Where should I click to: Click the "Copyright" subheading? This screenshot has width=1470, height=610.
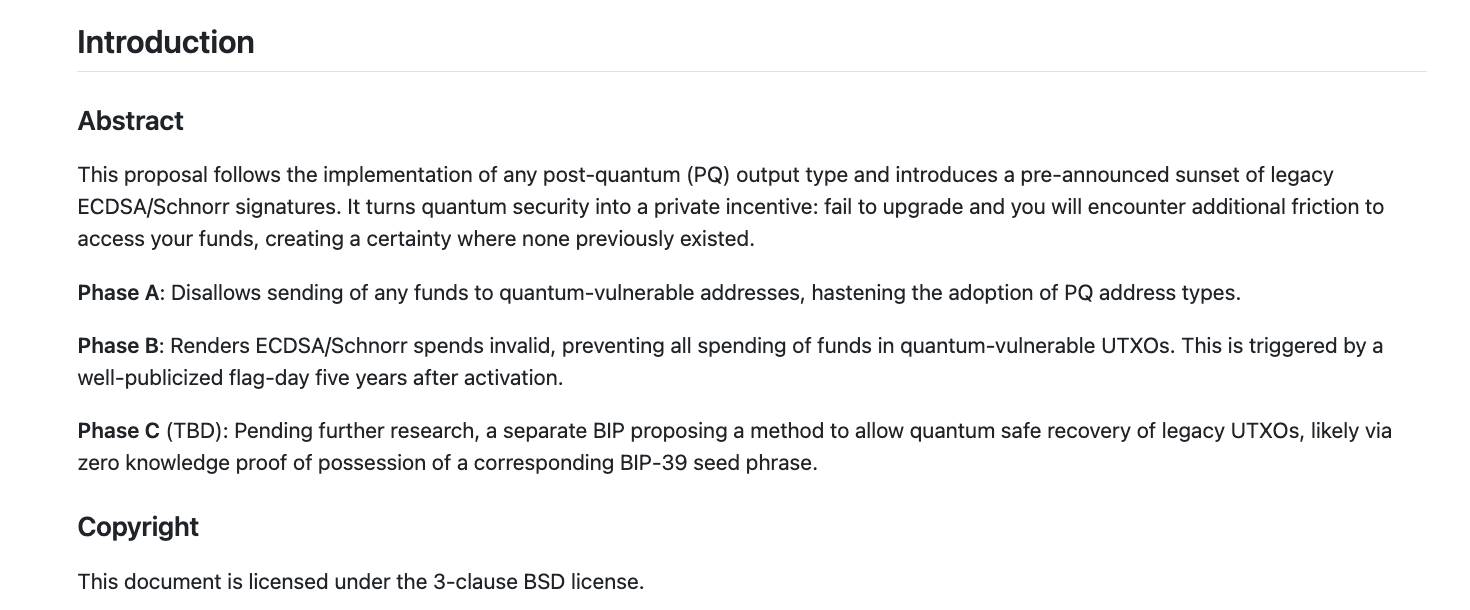[x=138, y=527]
